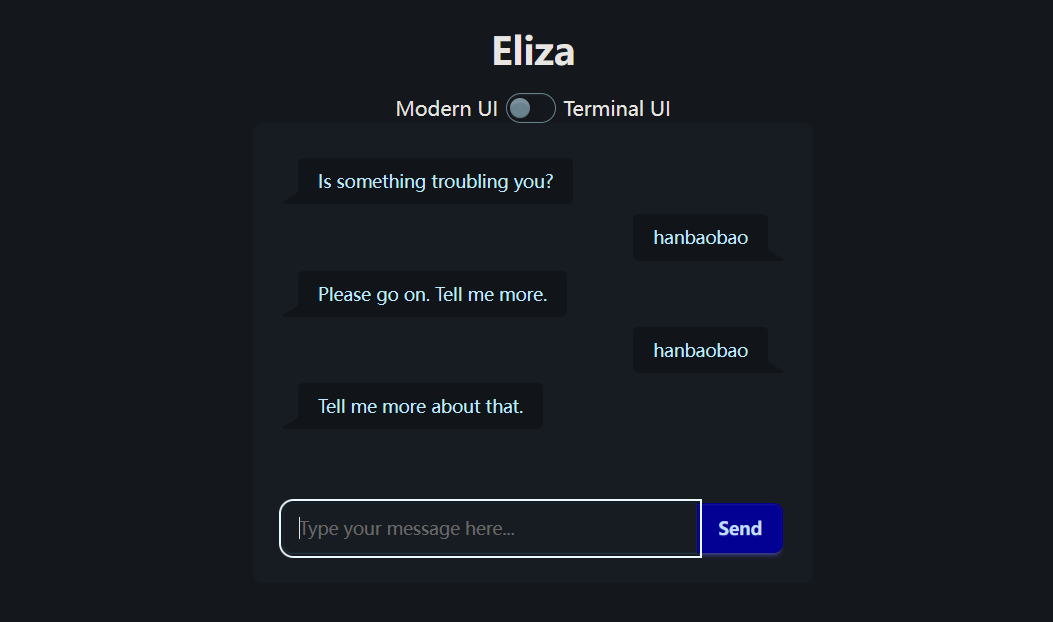Click the "Terminal UI" label

click(617, 109)
